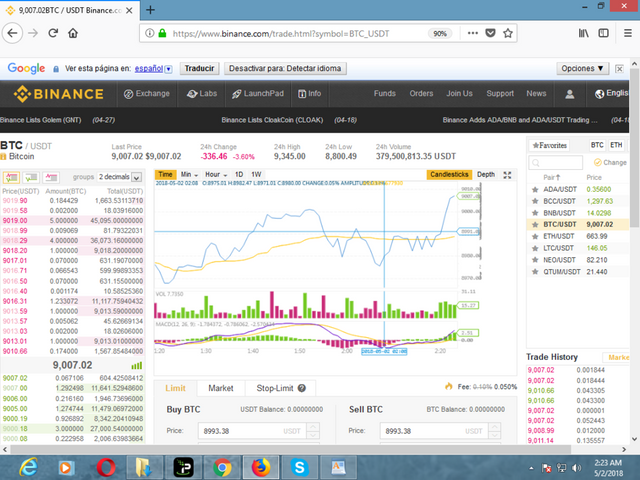Open the español language link
Viewport: 640px width, 480px height.
click(149, 69)
